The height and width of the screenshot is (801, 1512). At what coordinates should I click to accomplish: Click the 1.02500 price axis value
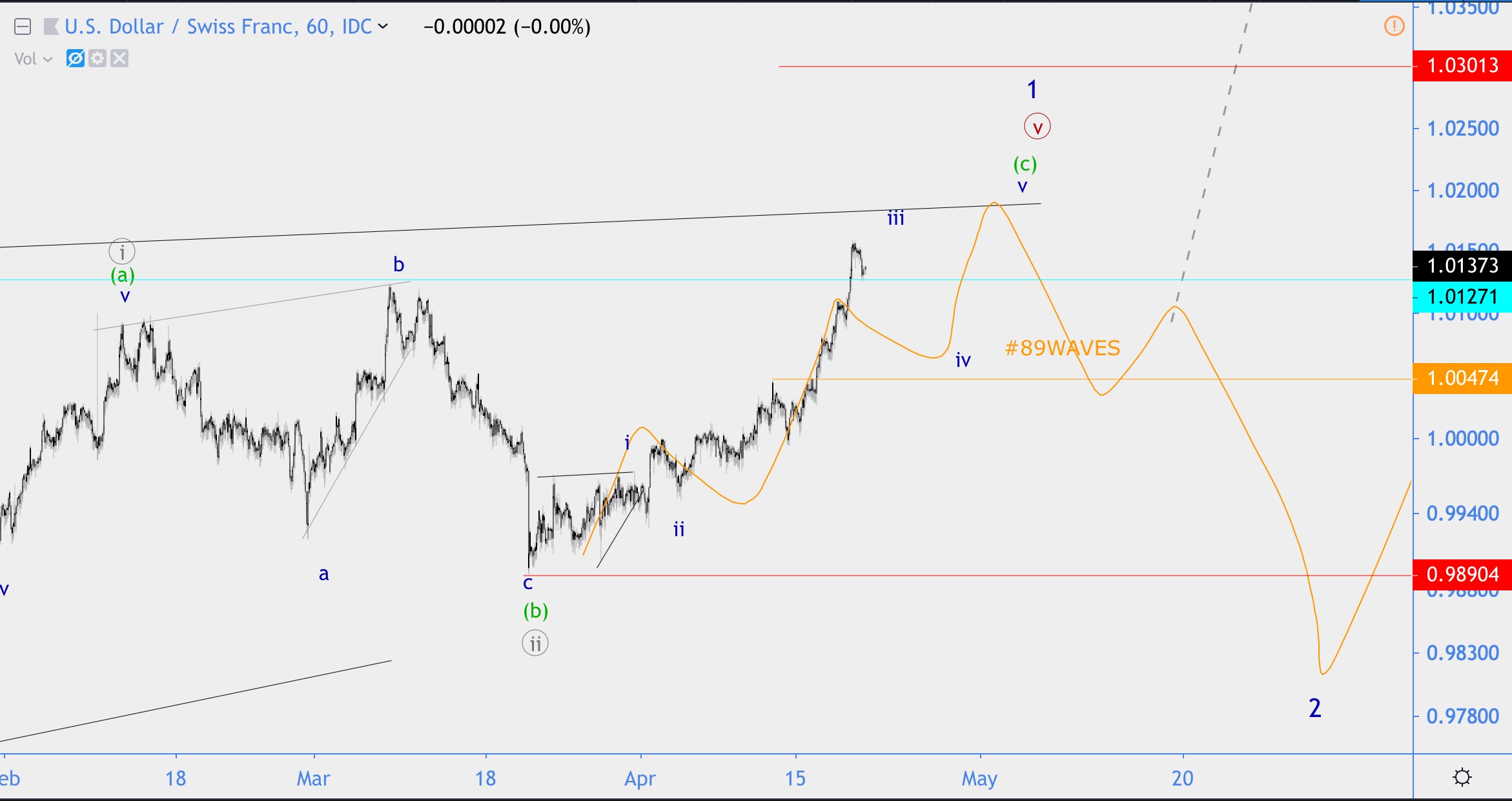coord(1463,129)
